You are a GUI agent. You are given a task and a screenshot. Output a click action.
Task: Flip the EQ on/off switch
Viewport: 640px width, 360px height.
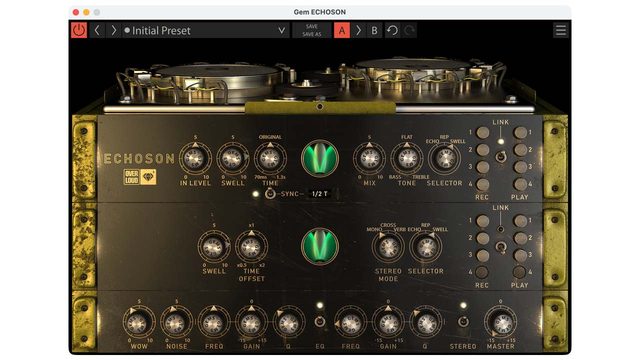tap(320, 322)
